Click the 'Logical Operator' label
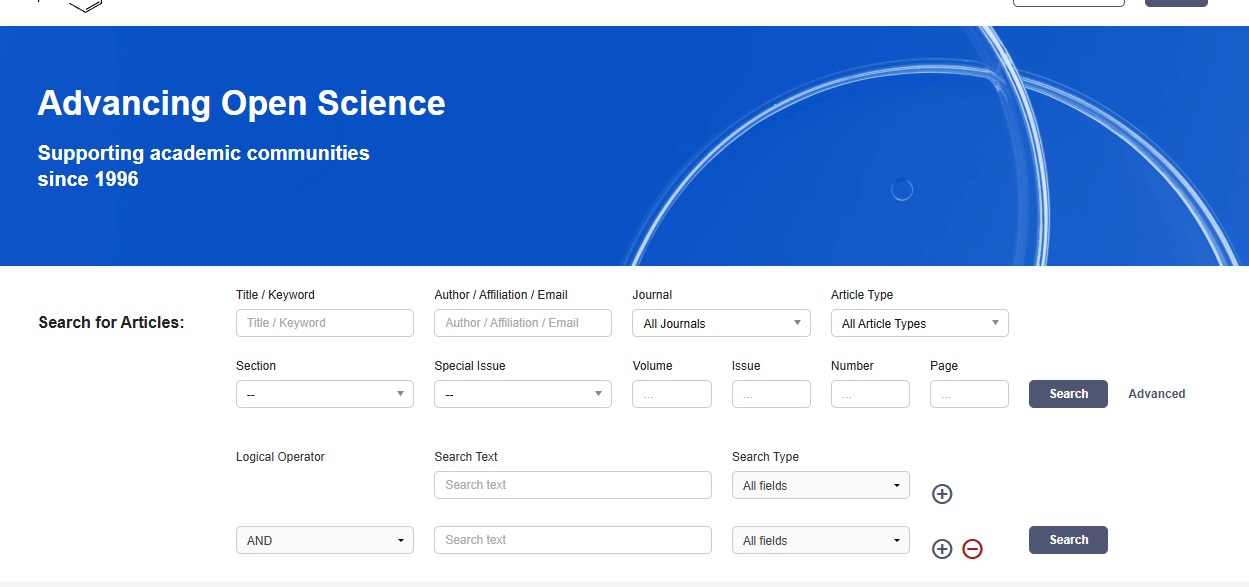Image resolution: width=1249 pixels, height=587 pixels. pos(280,457)
